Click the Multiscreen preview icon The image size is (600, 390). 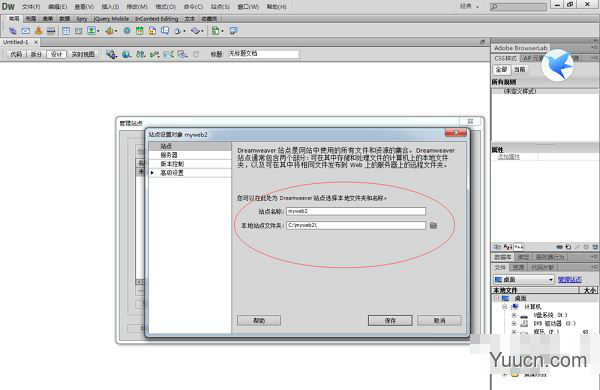pos(111,55)
